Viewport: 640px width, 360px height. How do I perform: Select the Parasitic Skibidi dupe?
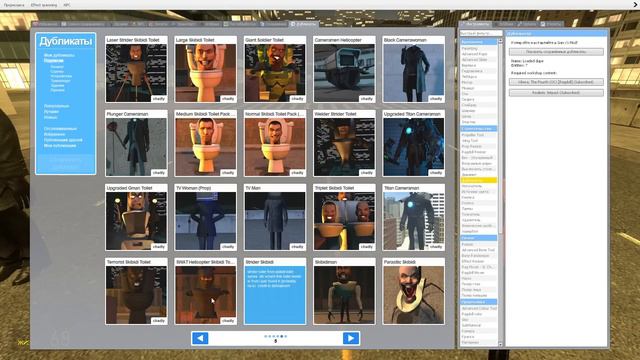(x=414, y=291)
